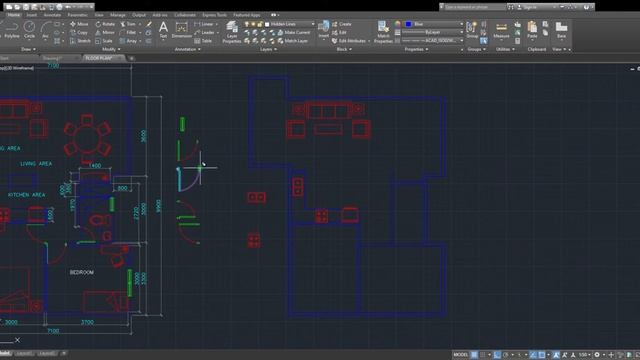The height and width of the screenshot is (360, 640).
Task: Click Match Properties tool
Action: click(x=383, y=32)
